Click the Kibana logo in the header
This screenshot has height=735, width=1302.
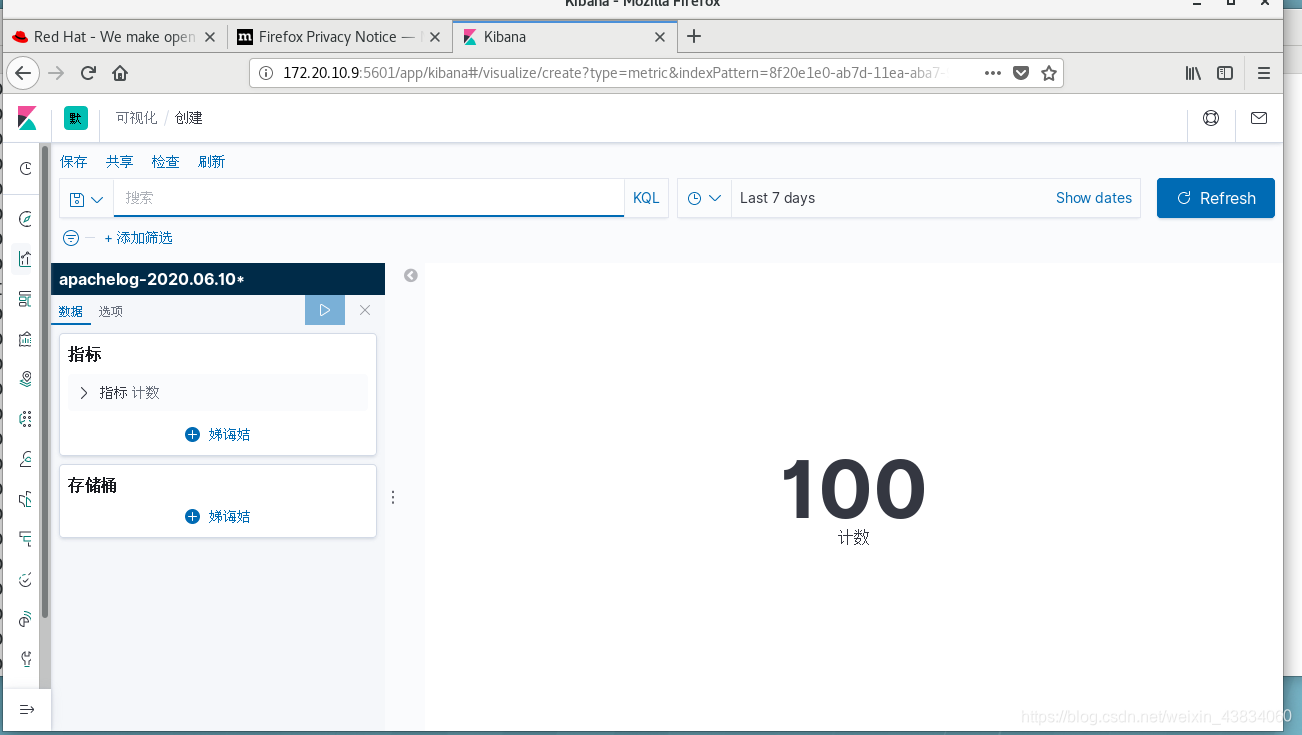pos(27,118)
